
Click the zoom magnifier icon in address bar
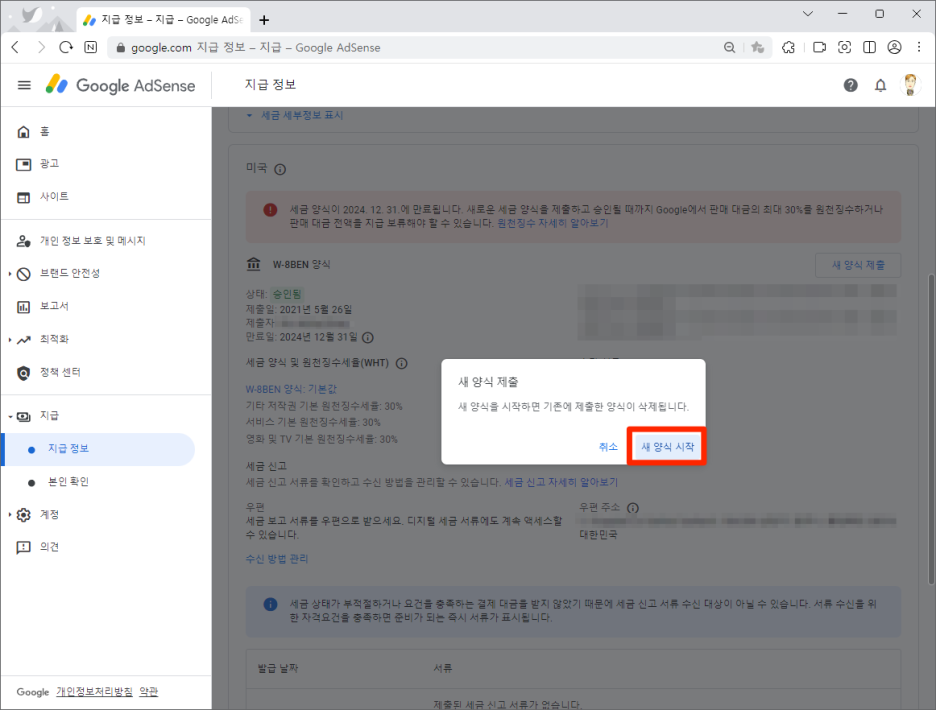(x=729, y=47)
